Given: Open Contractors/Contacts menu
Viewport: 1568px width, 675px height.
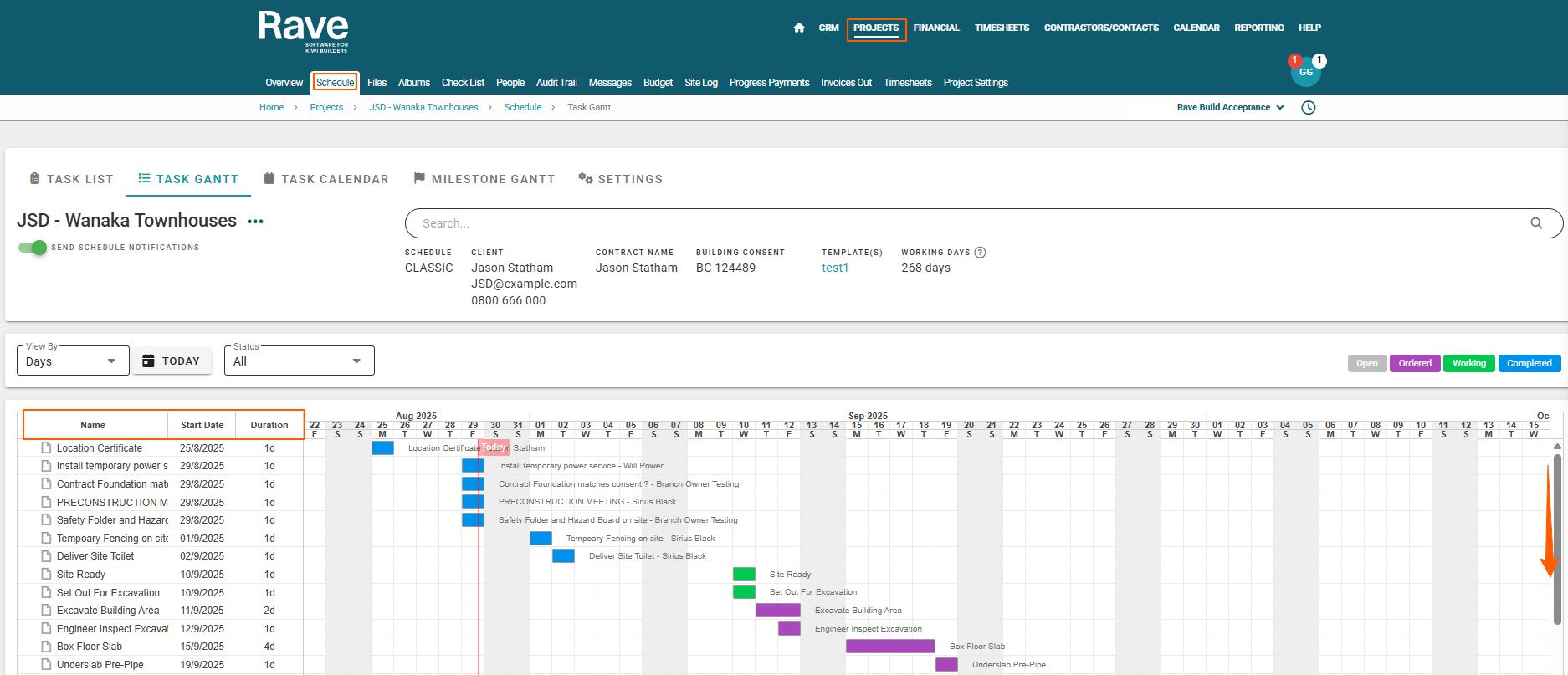Looking at the screenshot, I should point(1101,28).
